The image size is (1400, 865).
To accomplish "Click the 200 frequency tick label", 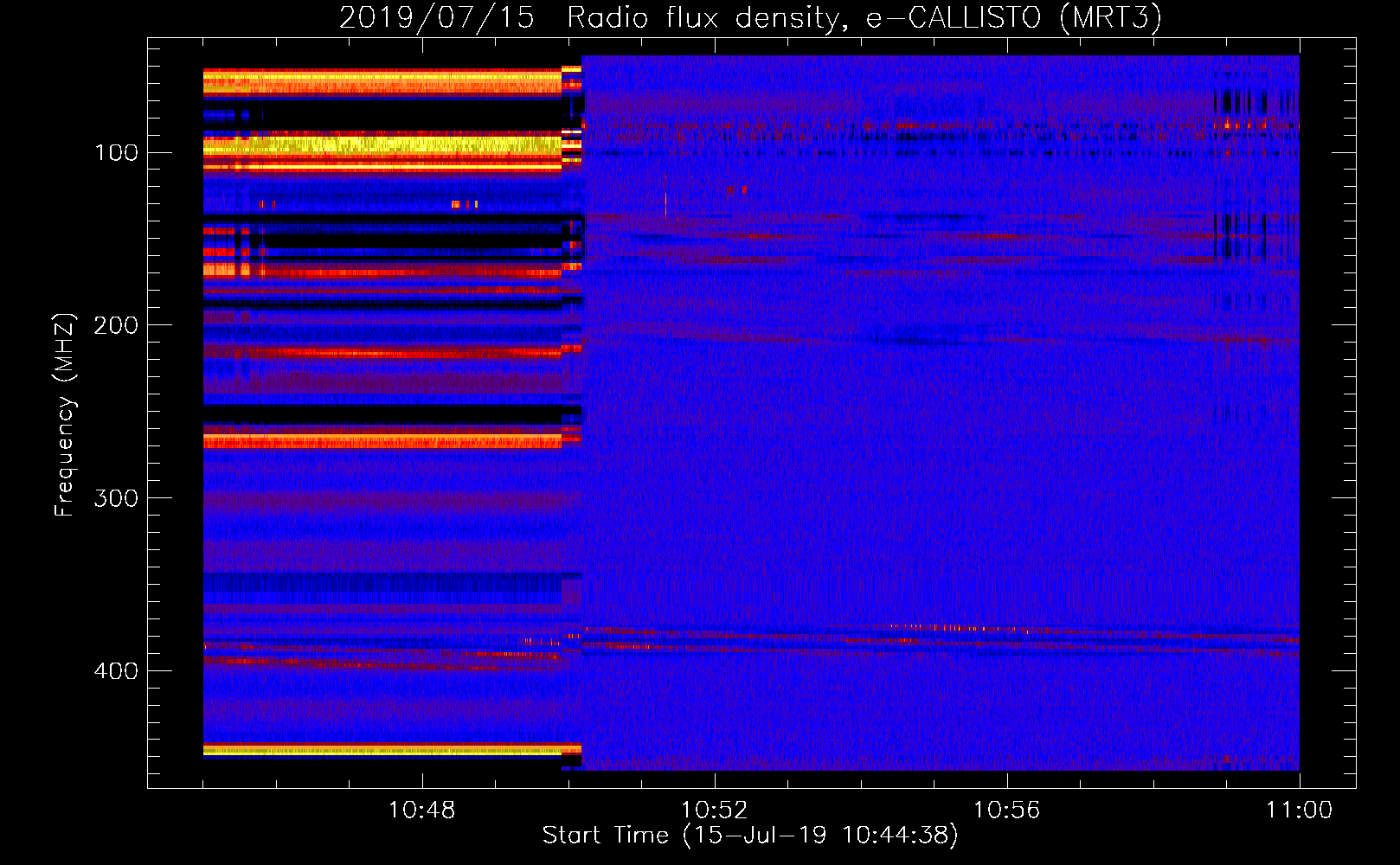I will (116, 325).
